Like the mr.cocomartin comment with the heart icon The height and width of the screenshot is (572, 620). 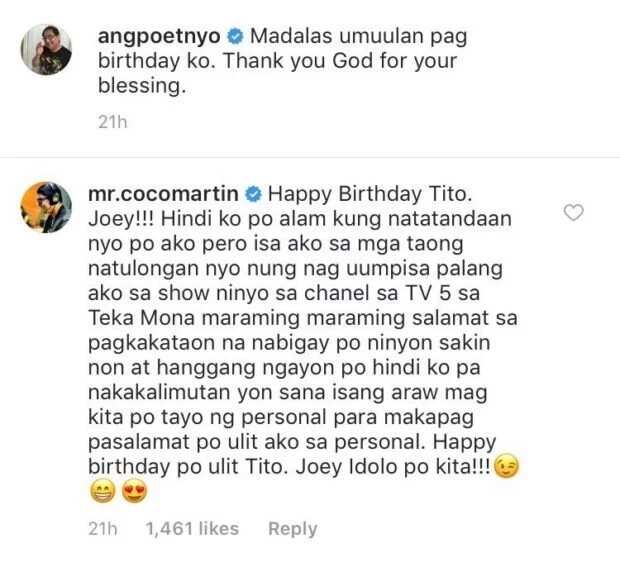click(x=573, y=212)
